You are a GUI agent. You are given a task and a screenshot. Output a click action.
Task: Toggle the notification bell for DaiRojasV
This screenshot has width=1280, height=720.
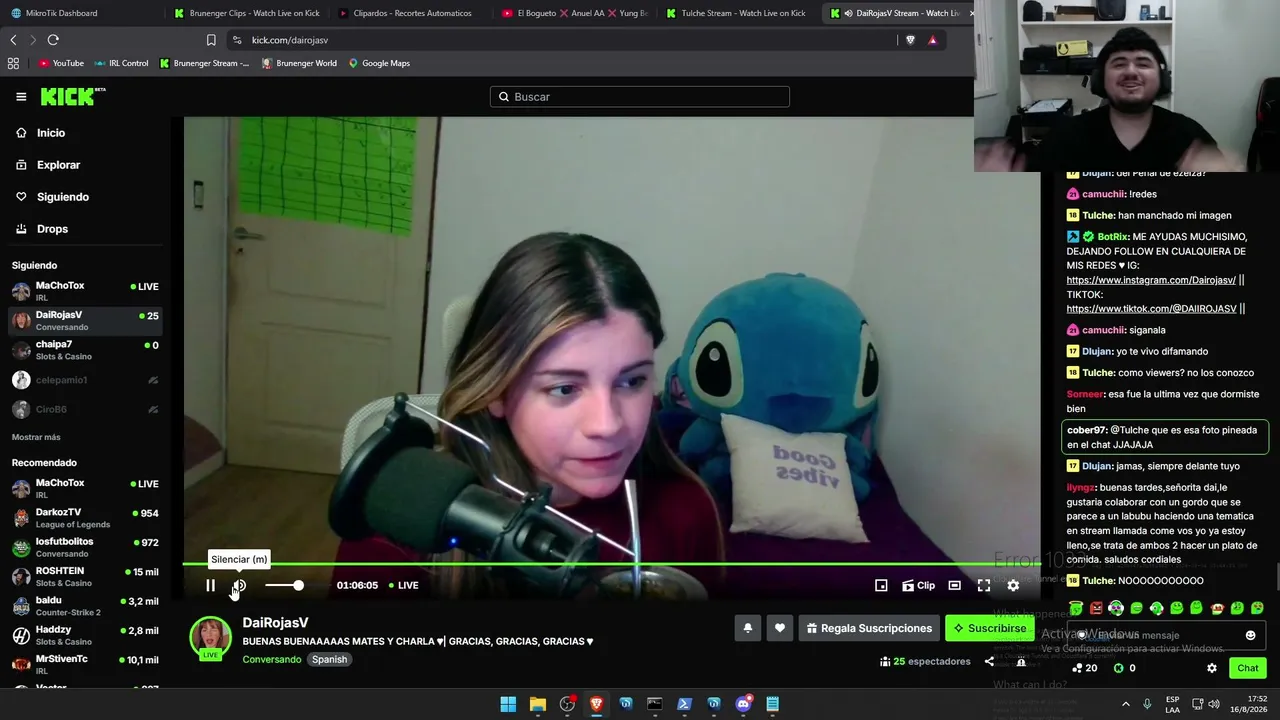tap(747, 628)
